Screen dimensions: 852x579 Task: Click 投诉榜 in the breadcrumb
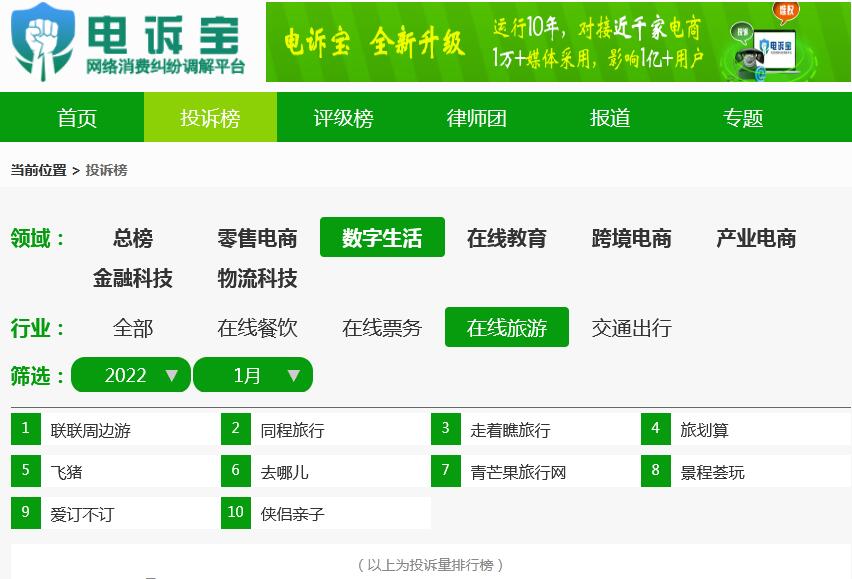pyautogui.click(x=106, y=170)
